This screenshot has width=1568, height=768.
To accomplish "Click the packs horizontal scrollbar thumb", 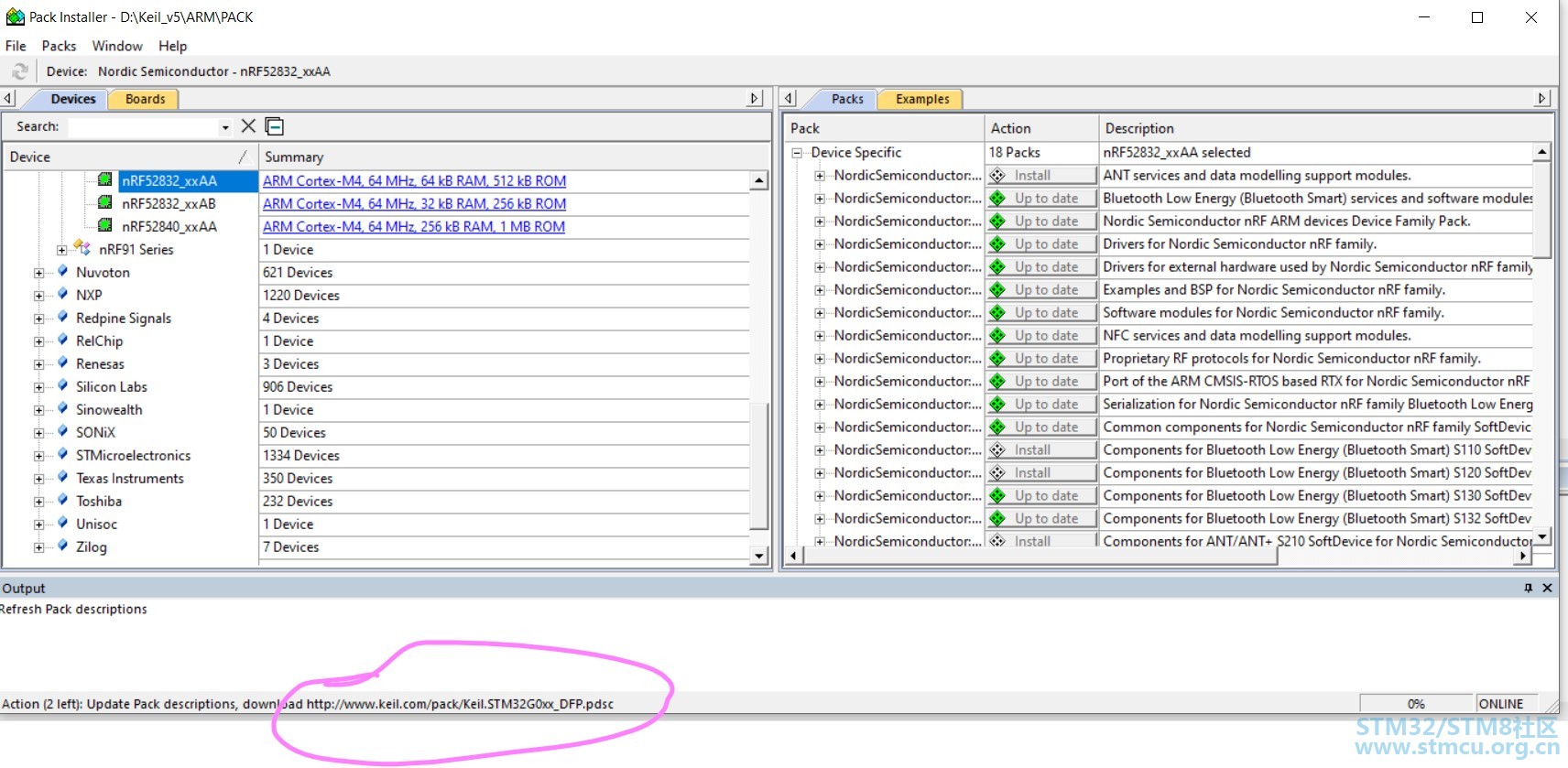I will 1040,556.
